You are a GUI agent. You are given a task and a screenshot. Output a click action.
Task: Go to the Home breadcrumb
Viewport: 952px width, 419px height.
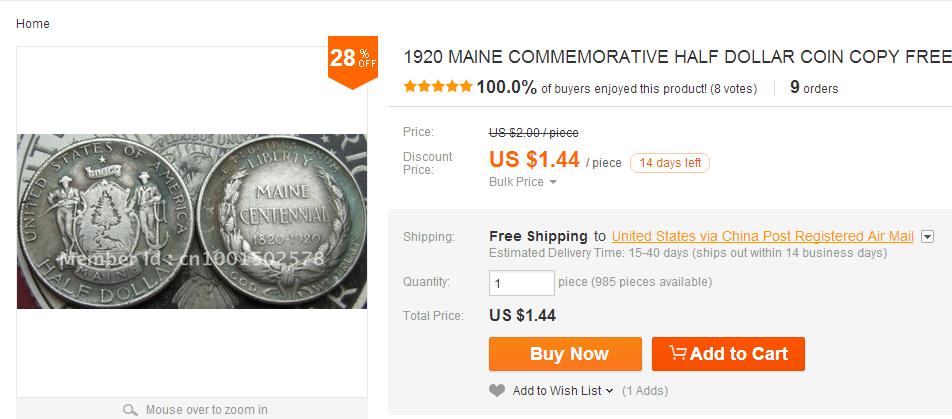(x=33, y=24)
